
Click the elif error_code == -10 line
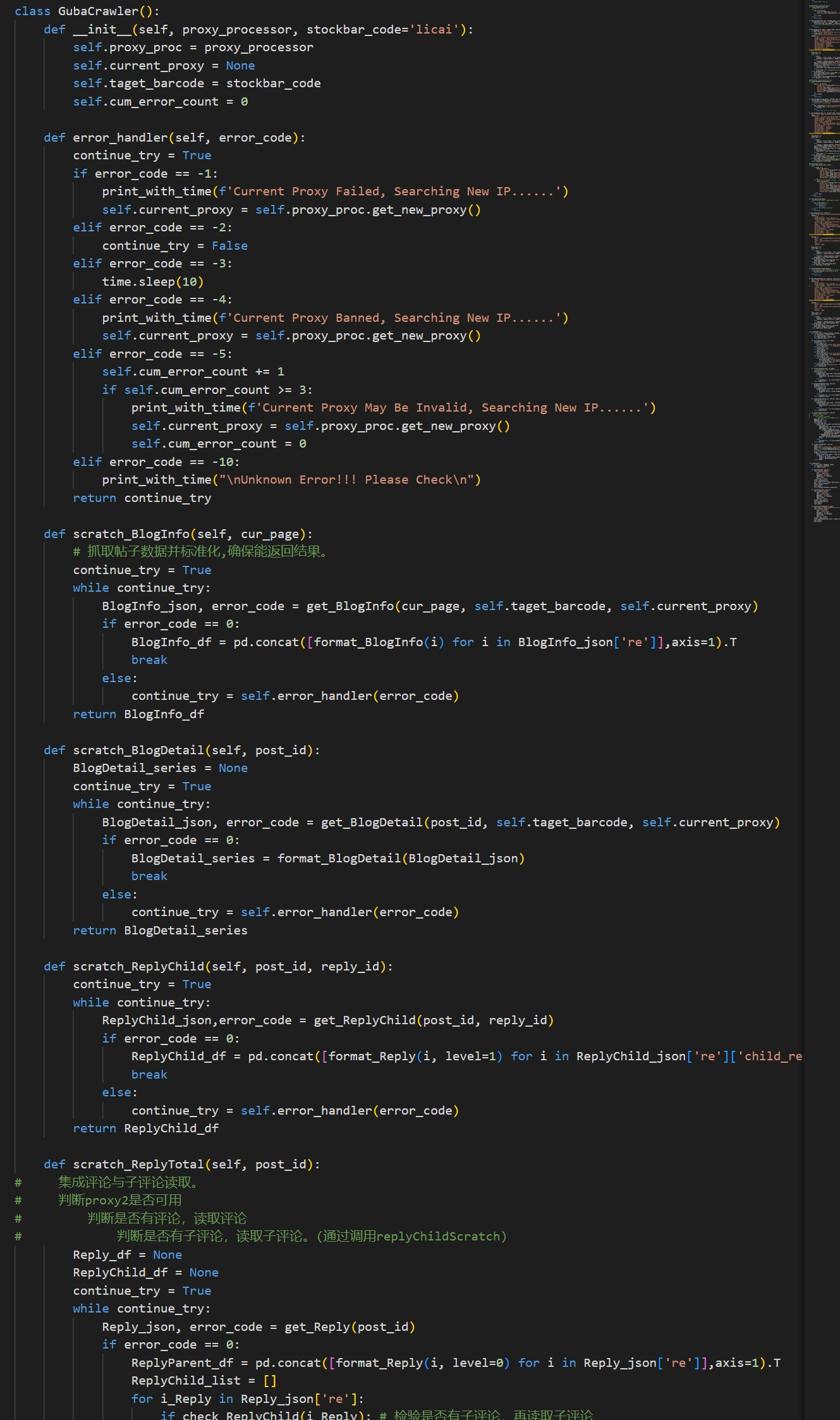point(156,462)
